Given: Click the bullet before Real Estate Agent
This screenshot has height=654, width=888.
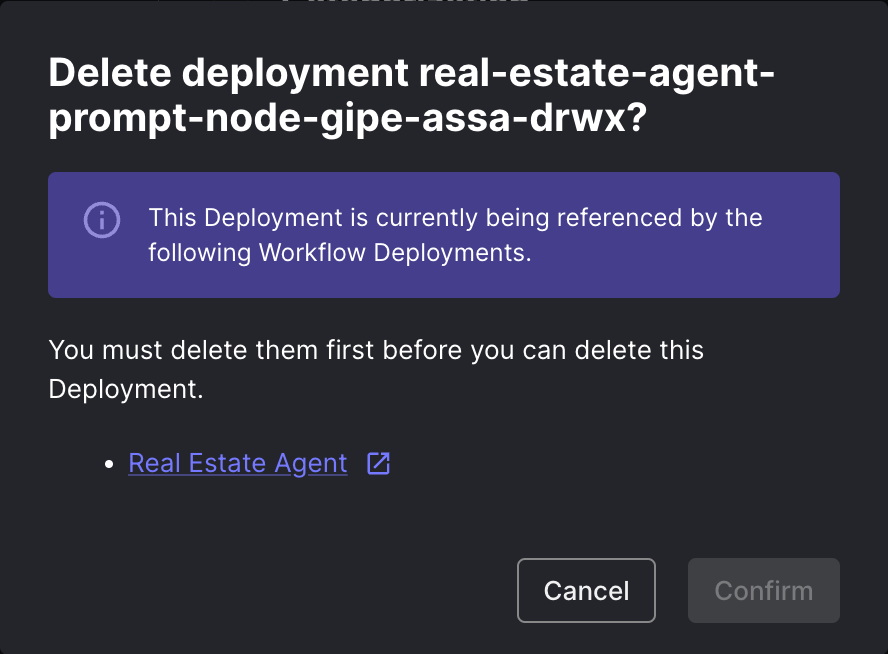Looking at the screenshot, I should coord(110,465).
